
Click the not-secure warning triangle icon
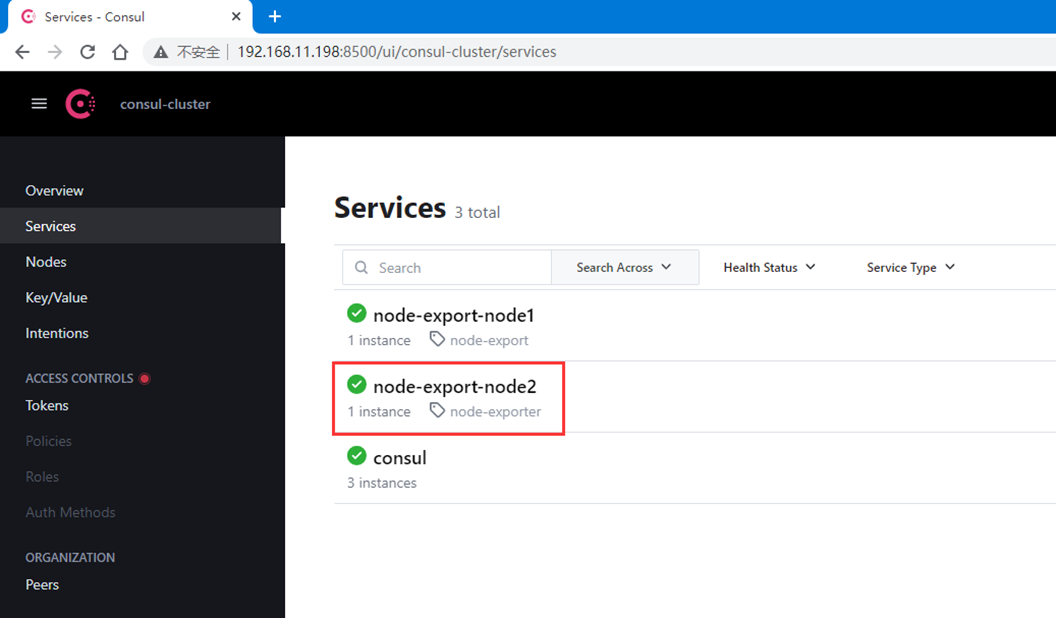tap(160, 52)
